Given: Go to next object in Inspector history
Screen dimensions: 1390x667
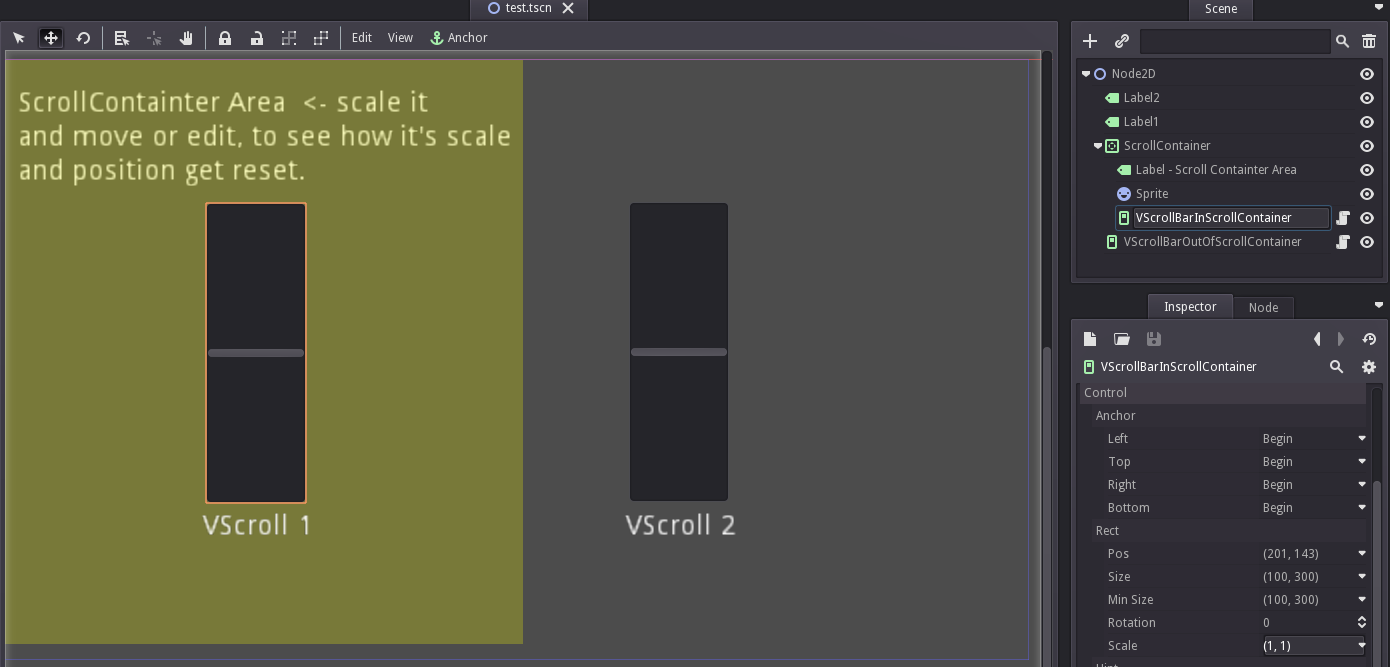Looking at the screenshot, I should [x=1341, y=339].
